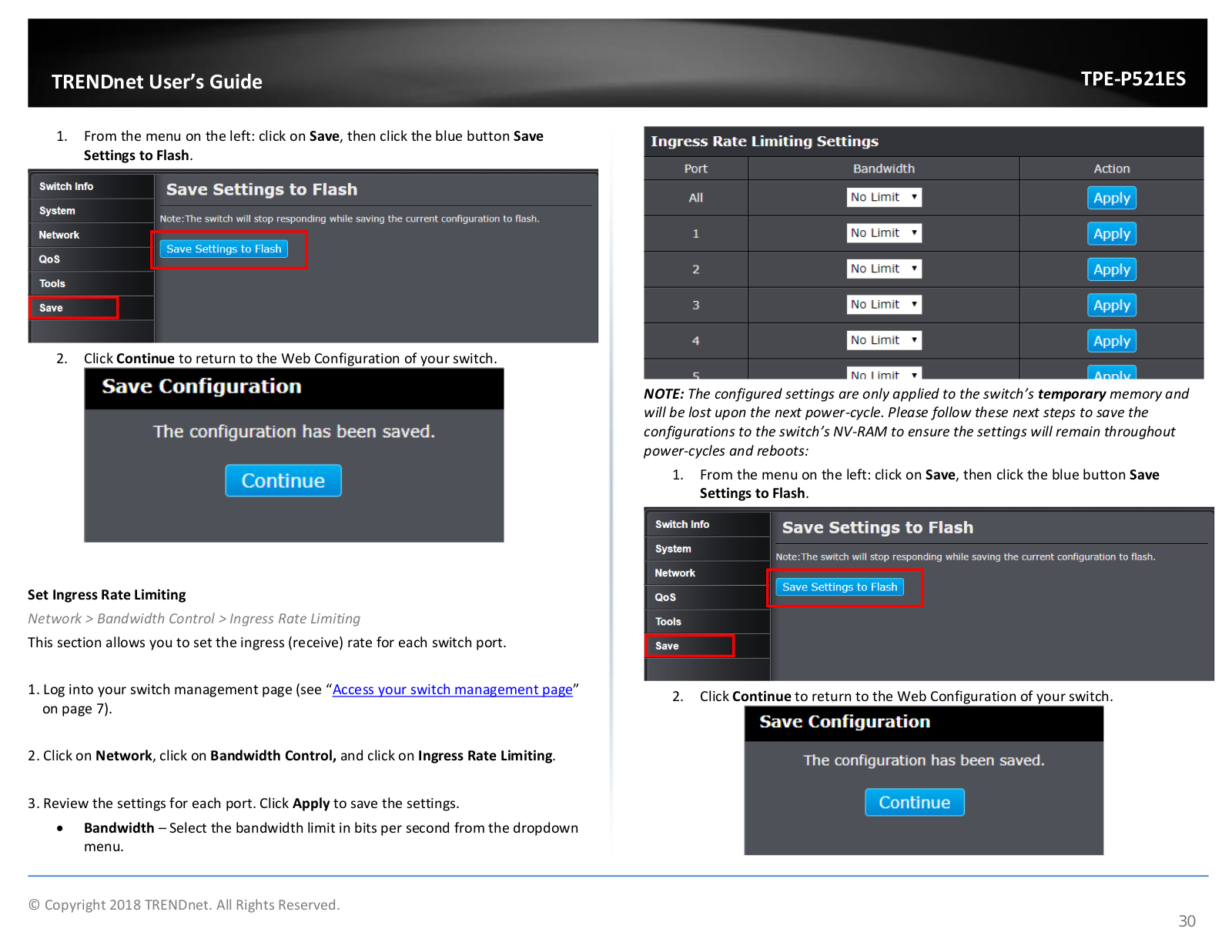The image size is (1232, 952).
Task: Click Continue in the left Save Configuration dialog
Action: (283, 481)
